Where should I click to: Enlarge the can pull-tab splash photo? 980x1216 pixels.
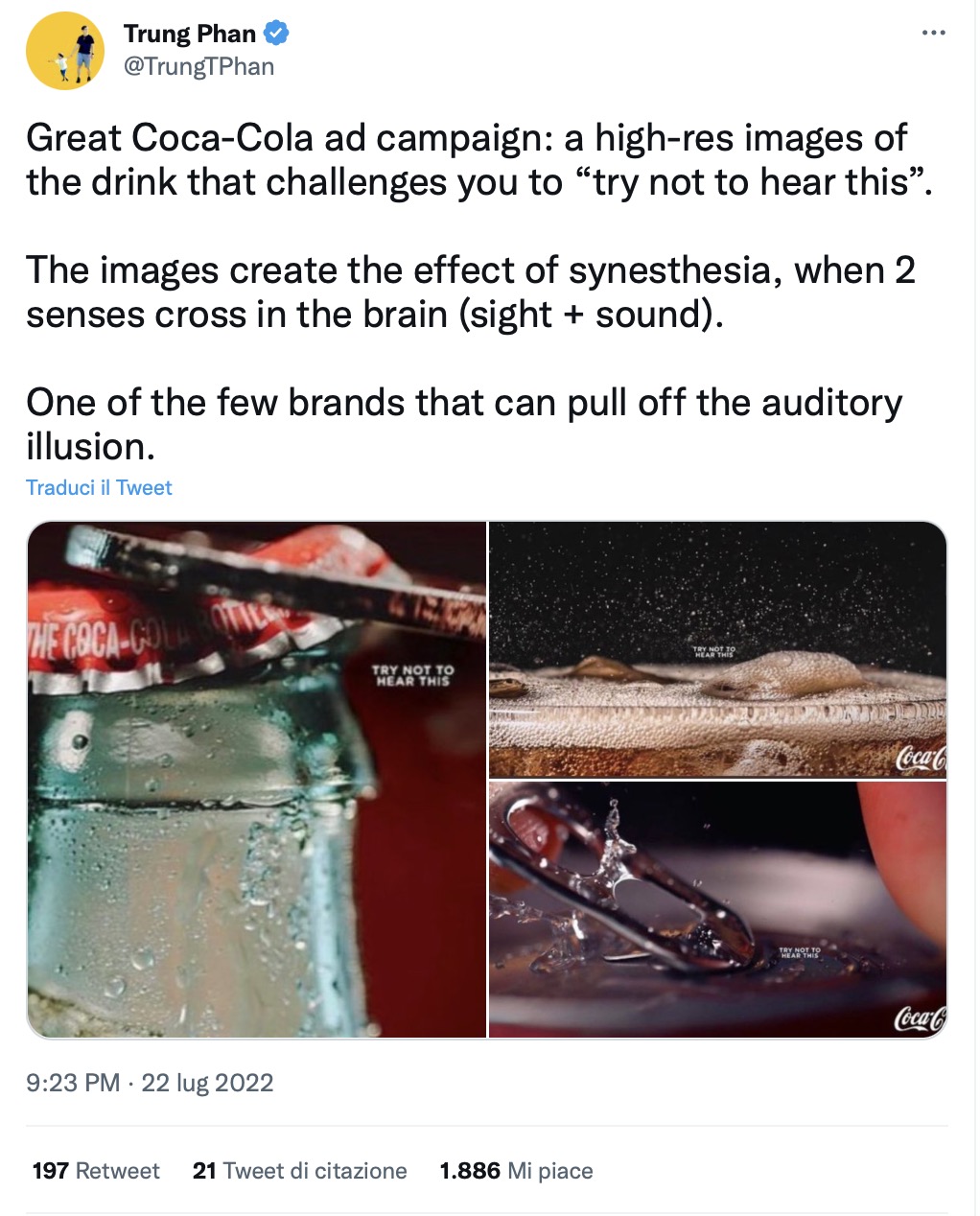(717, 909)
